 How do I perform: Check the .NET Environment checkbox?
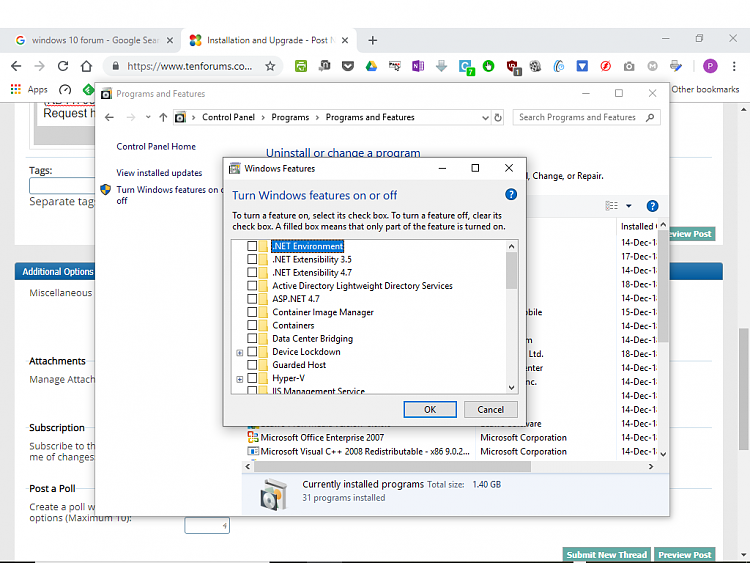coord(252,246)
